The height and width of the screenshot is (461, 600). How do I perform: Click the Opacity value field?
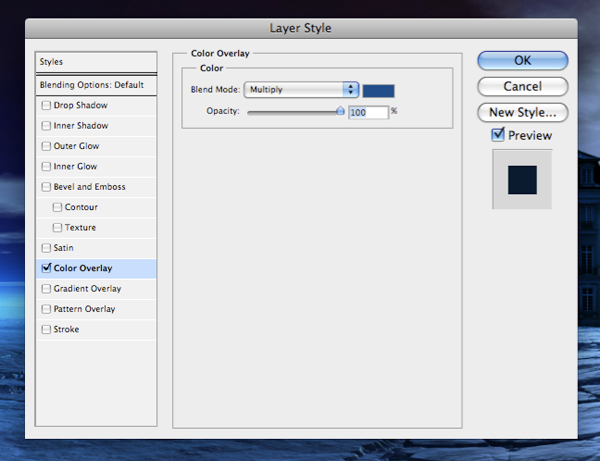point(368,112)
